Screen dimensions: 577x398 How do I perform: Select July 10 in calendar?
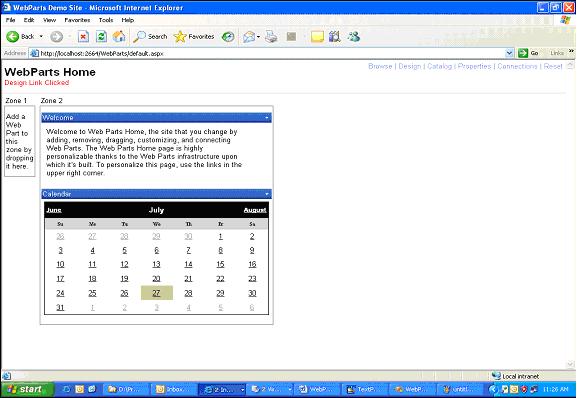pos(60,264)
